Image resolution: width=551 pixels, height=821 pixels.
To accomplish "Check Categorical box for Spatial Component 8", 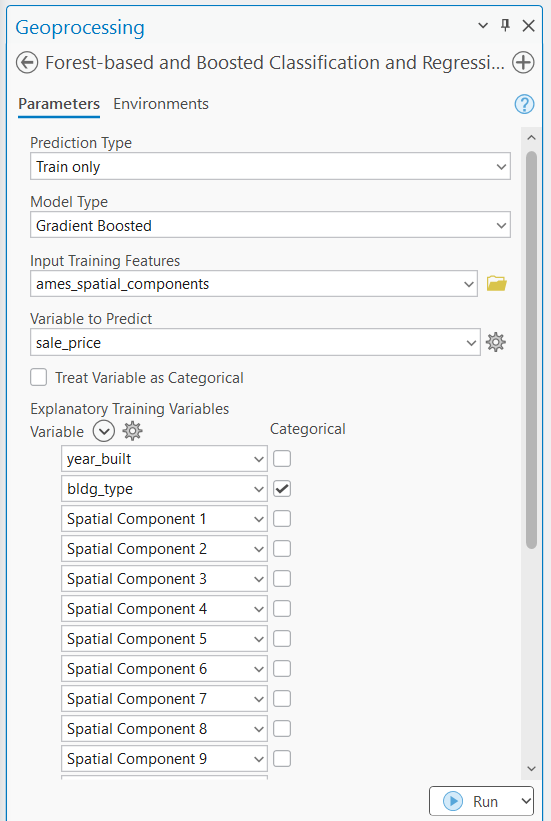I will point(282,729).
